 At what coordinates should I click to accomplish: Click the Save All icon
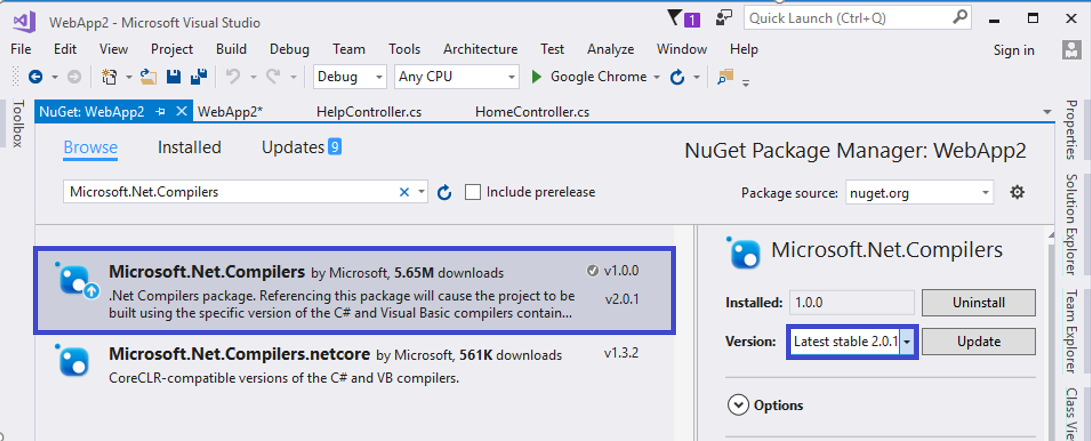[198, 77]
